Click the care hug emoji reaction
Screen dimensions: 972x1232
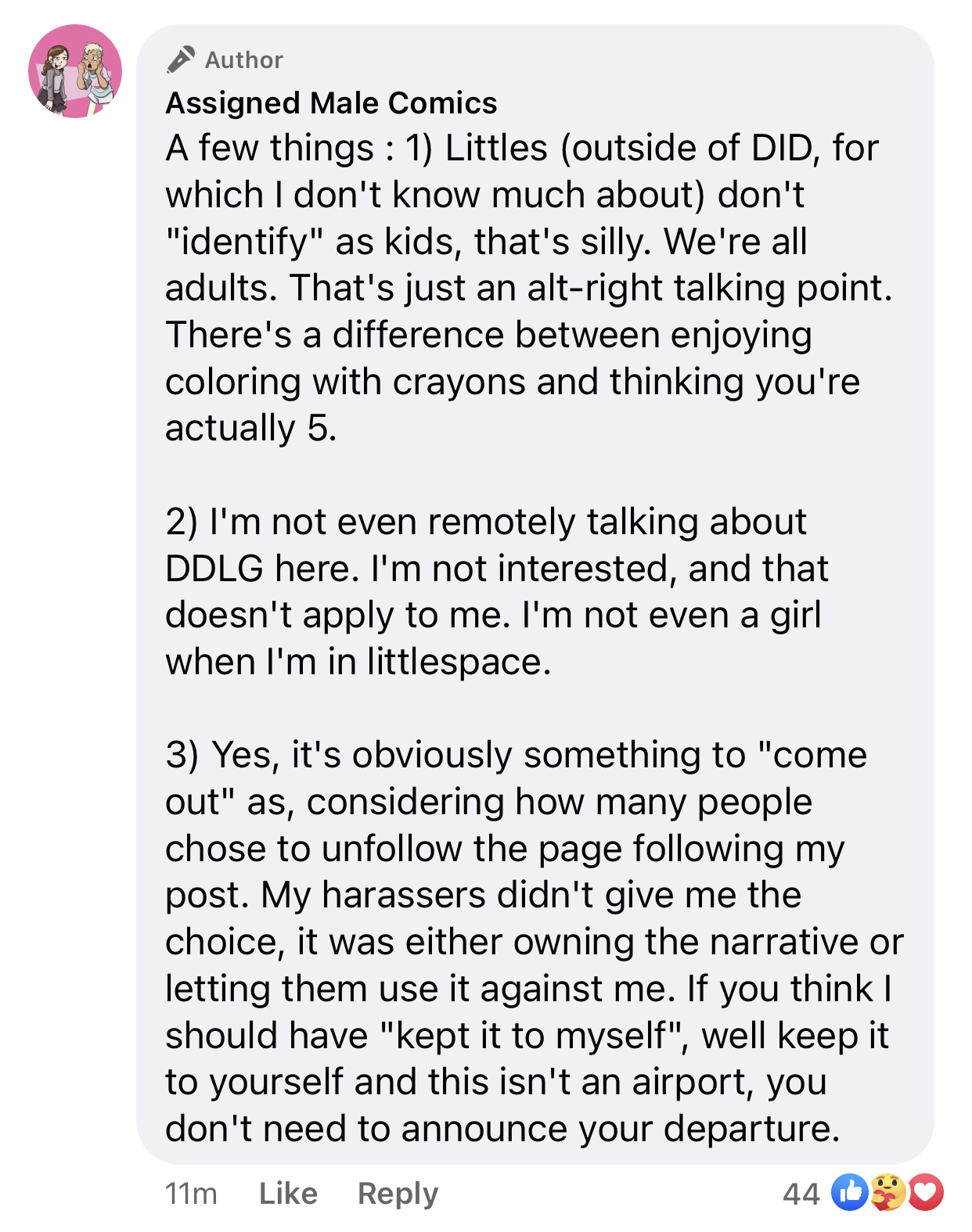click(x=887, y=1192)
